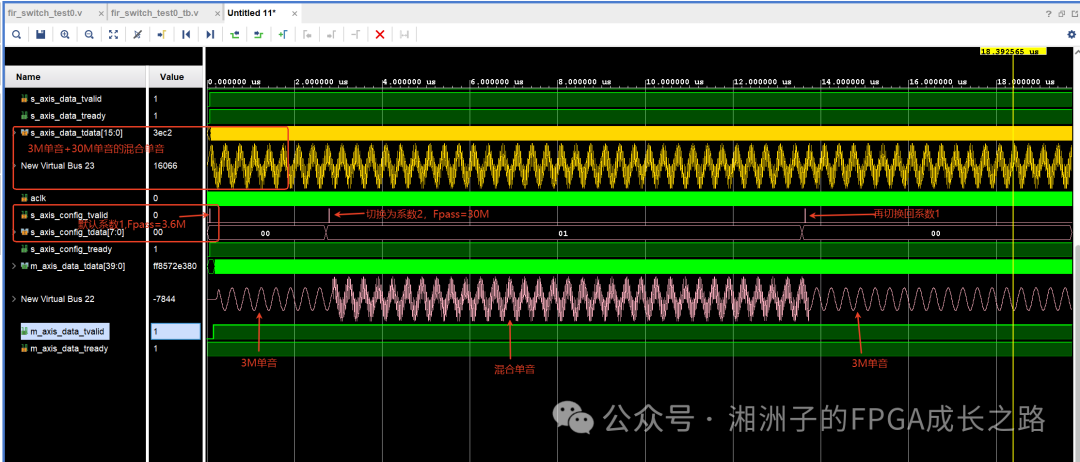Click value 16066

pyautogui.click(x=163, y=165)
